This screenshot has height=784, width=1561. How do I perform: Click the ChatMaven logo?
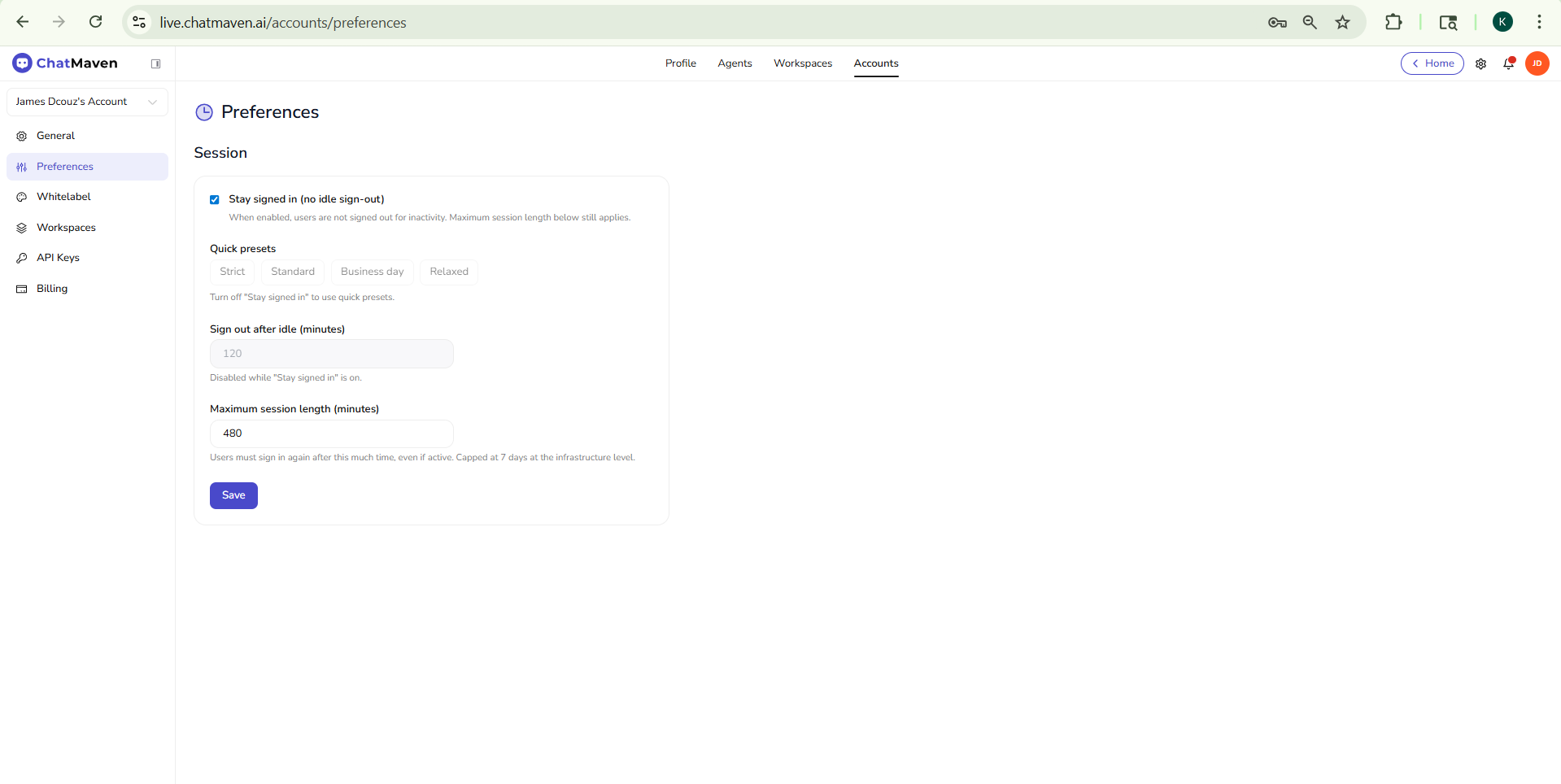pos(65,63)
